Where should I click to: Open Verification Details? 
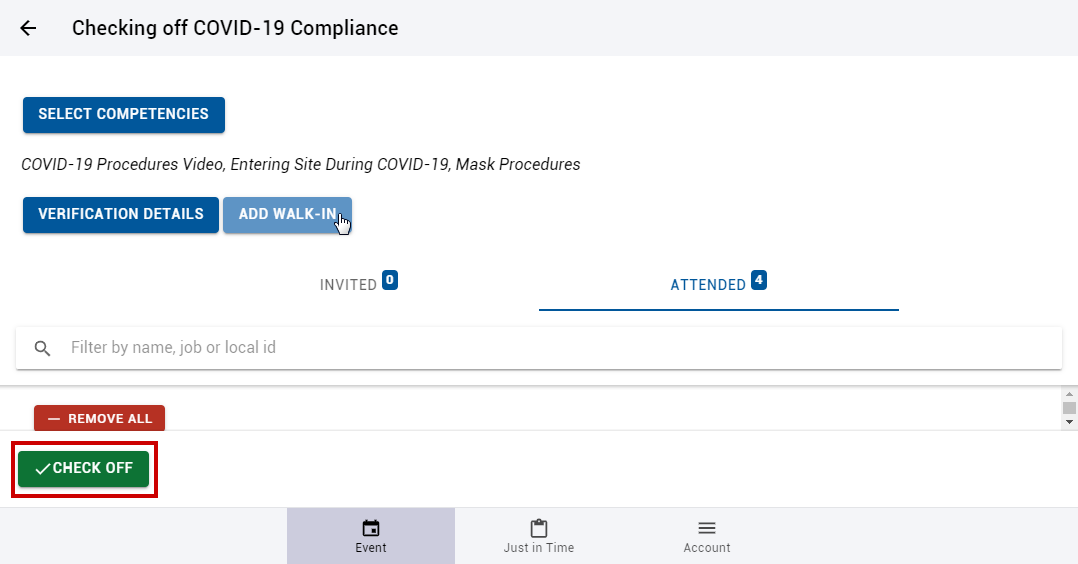(x=121, y=215)
